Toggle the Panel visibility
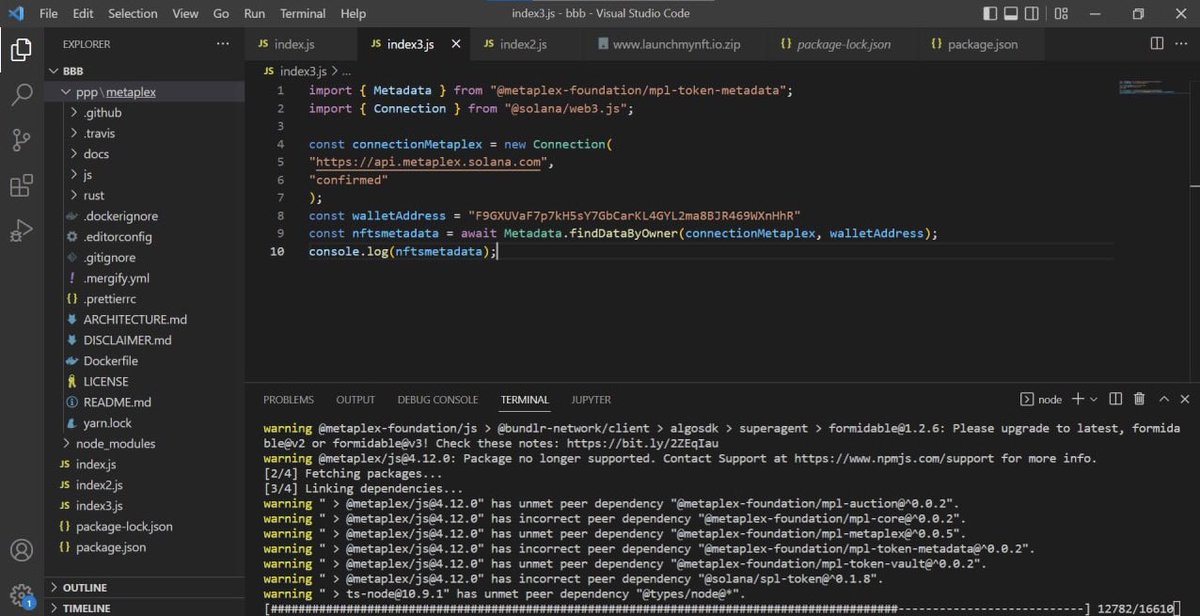The width and height of the screenshot is (1200, 616). 1011,13
